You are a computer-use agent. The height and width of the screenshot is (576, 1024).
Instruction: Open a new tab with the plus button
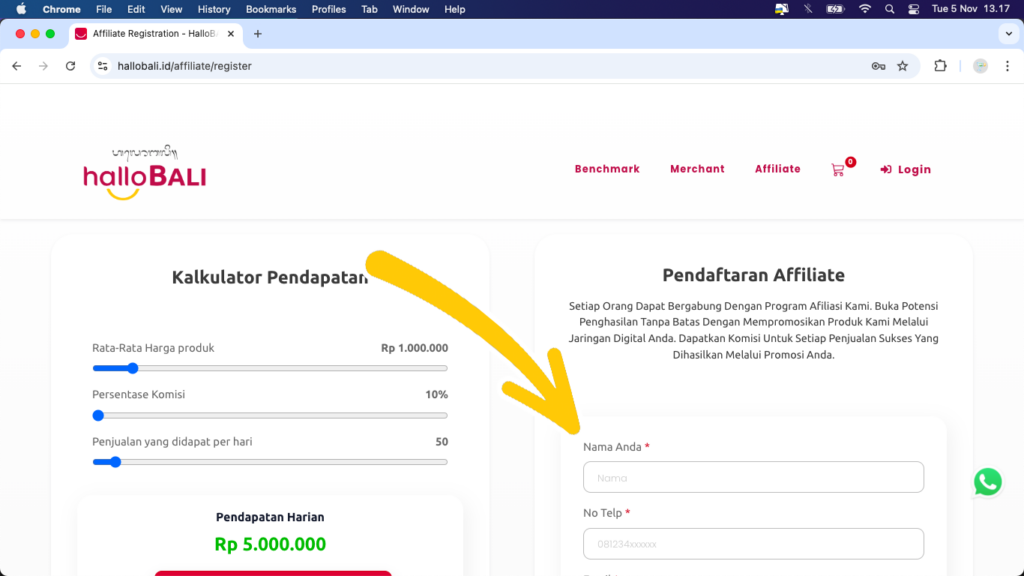[x=257, y=34]
